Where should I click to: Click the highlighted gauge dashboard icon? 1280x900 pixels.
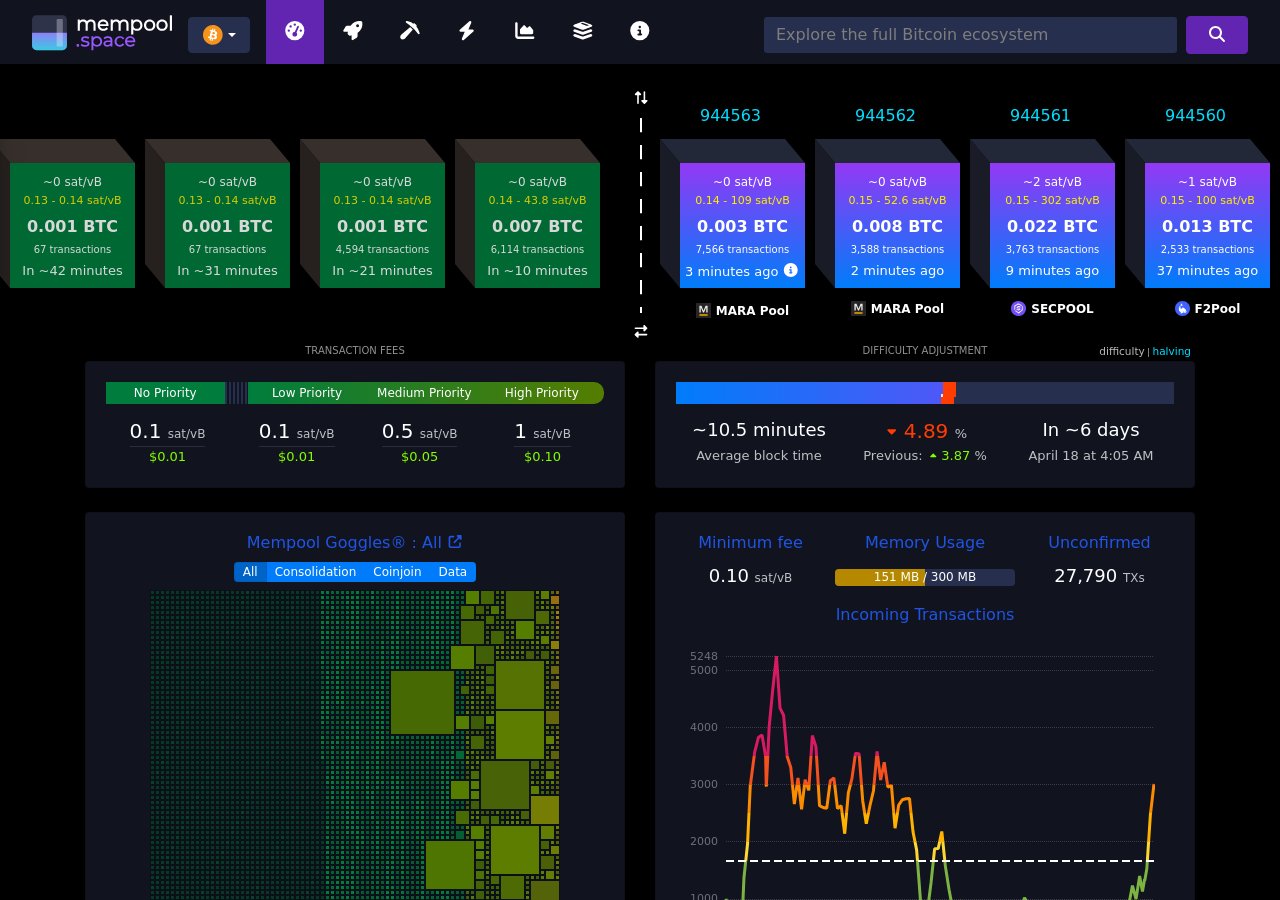(x=294, y=31)
